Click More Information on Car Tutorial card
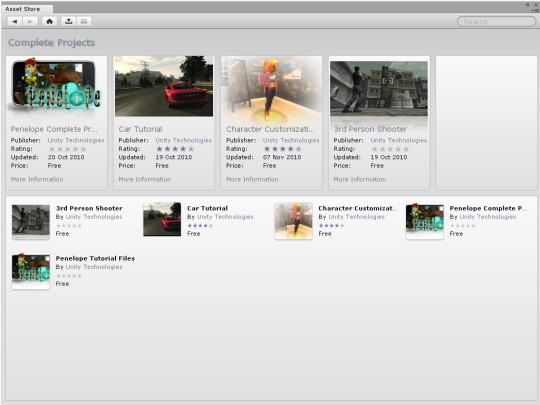 tap(145, 179)
